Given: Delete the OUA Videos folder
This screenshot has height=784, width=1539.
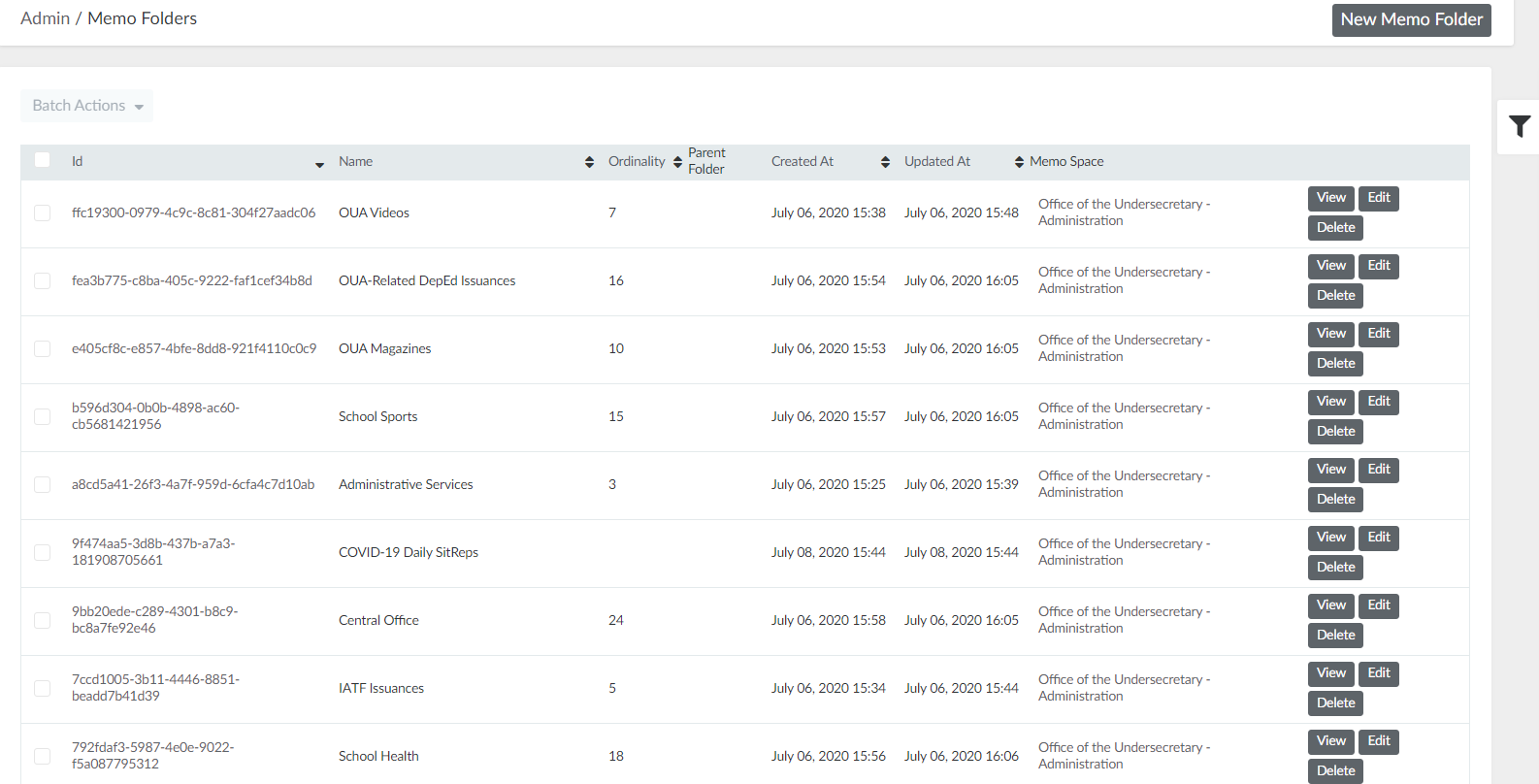Looking at the screenshot, I should 1335,228.
